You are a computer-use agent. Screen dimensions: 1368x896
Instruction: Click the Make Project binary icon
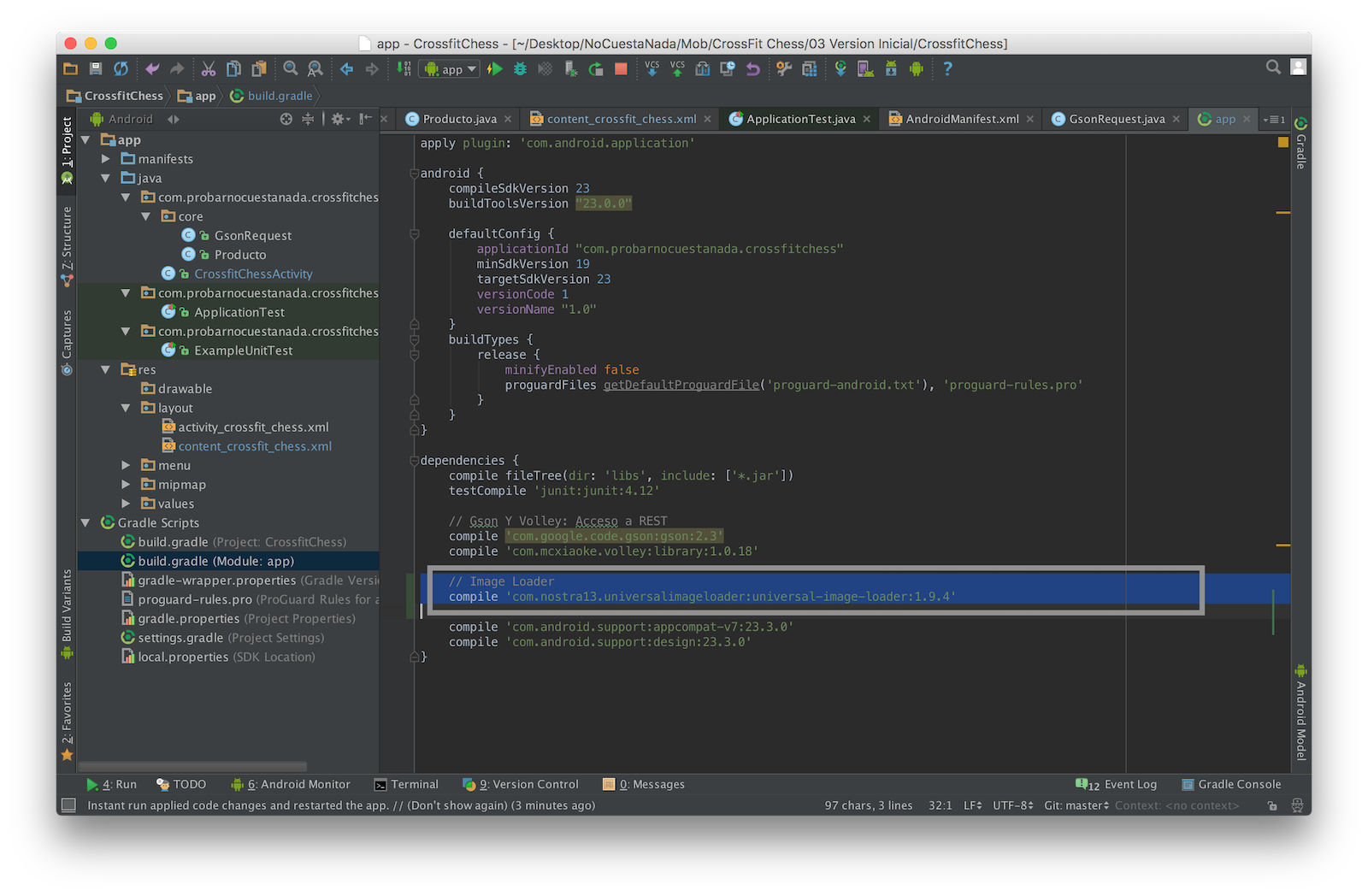click(x=404, y=69)
